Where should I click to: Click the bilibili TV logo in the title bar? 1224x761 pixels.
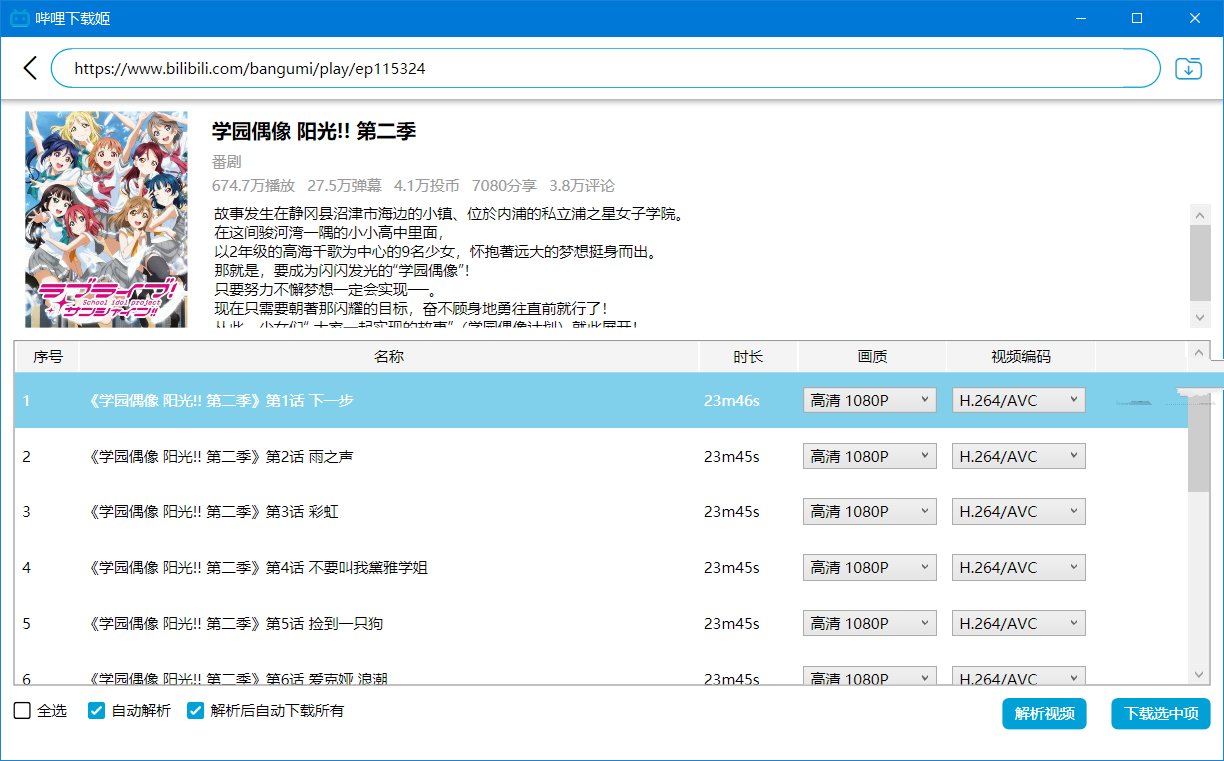[22, 17]
